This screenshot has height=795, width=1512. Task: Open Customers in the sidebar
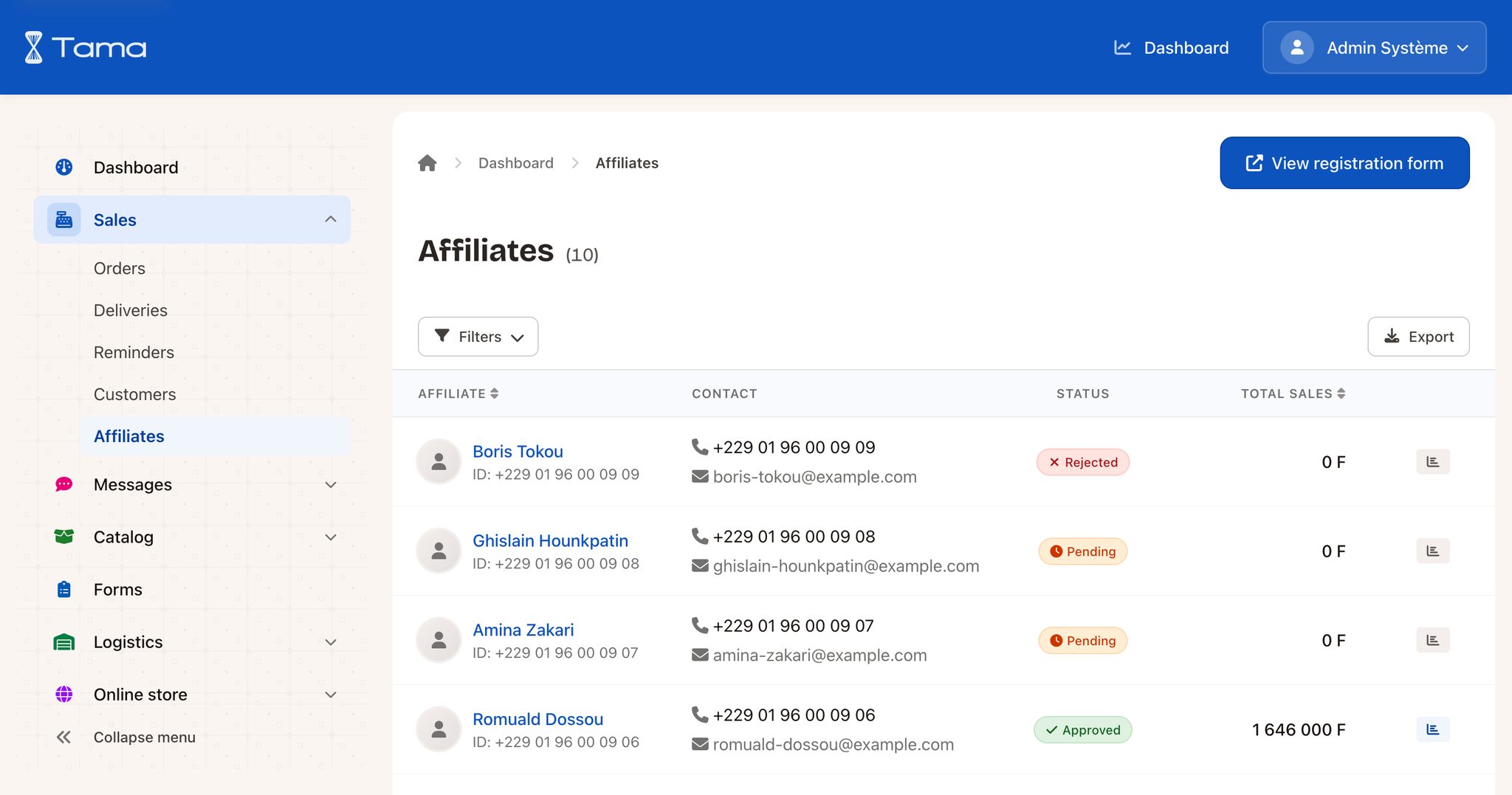coord(135,395)
